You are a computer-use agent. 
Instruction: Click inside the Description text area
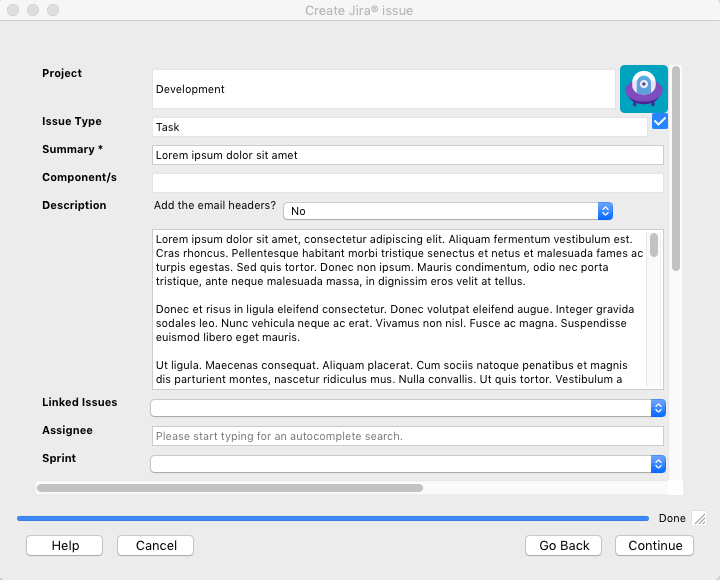(400, 308)
